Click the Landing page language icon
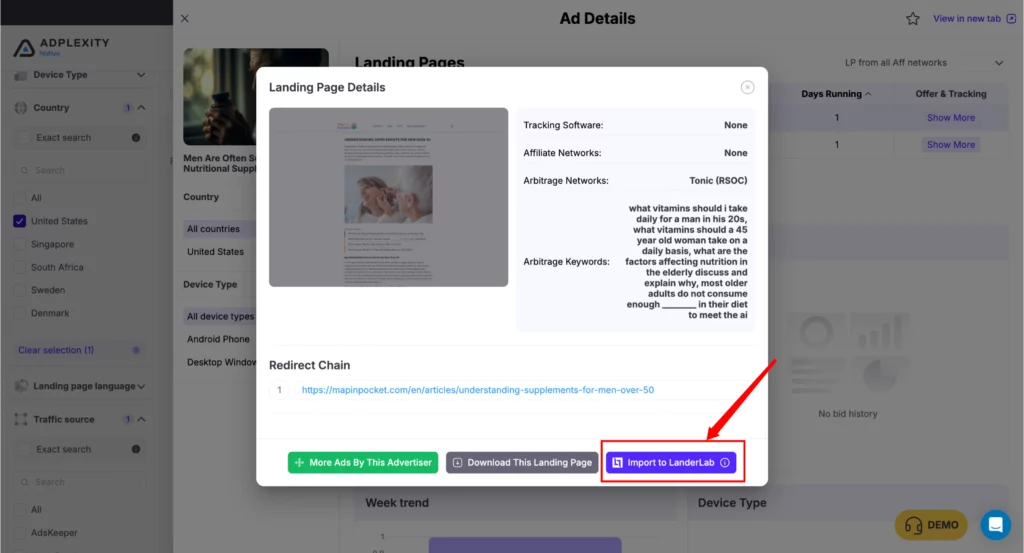This screenshot has height=553, width=1024. pos(21,387)
